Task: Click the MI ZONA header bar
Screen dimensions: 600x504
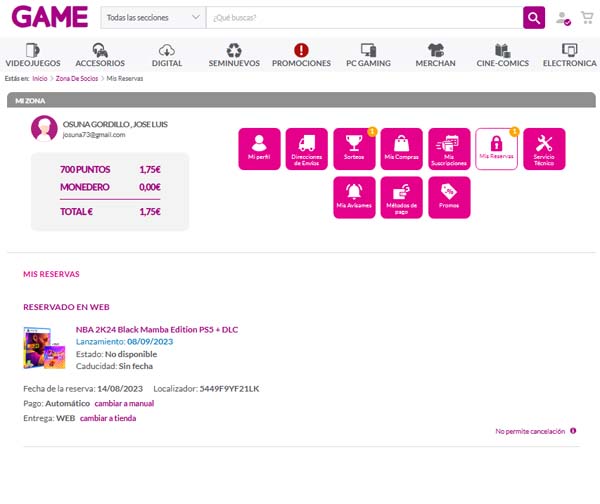Action: (x=301, y=100)
